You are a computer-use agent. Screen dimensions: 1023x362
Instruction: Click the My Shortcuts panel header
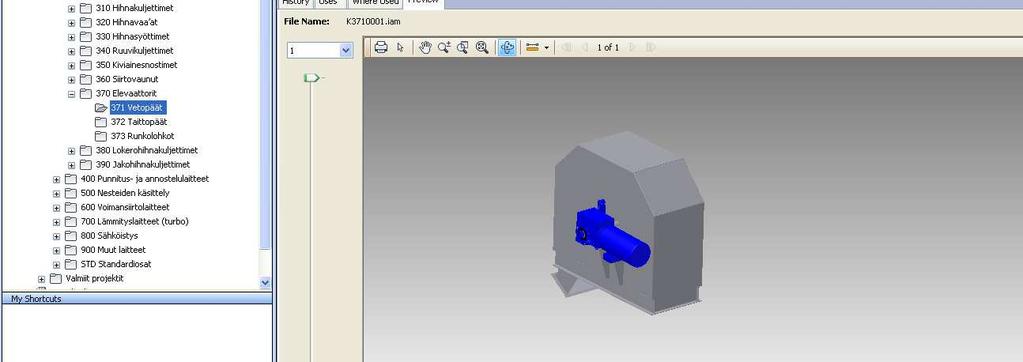pos(137,298)
